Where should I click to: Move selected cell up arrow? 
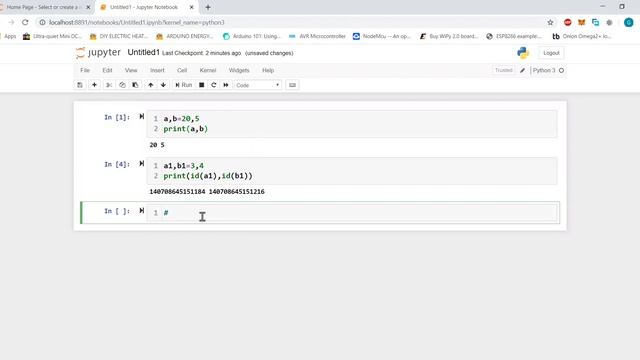pyautogui.click(x=151, y=85)
